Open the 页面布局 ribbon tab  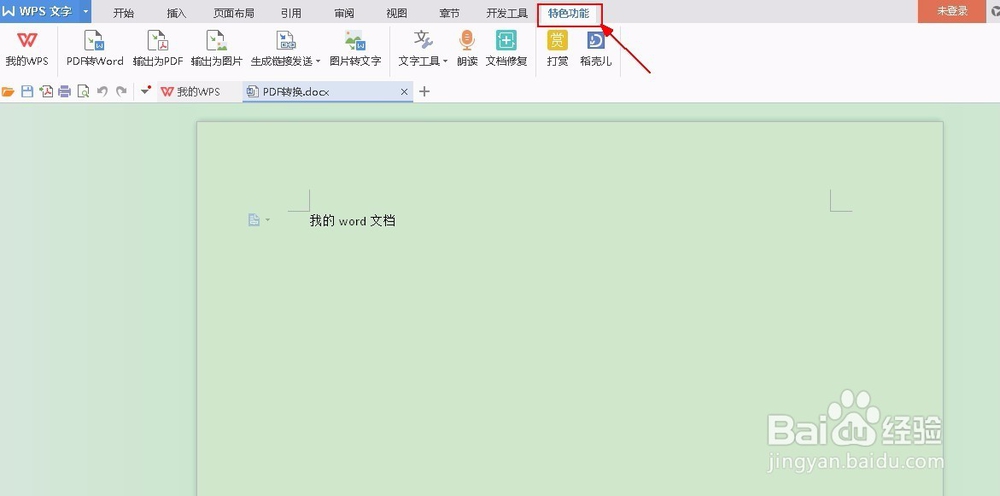point(233,13)
